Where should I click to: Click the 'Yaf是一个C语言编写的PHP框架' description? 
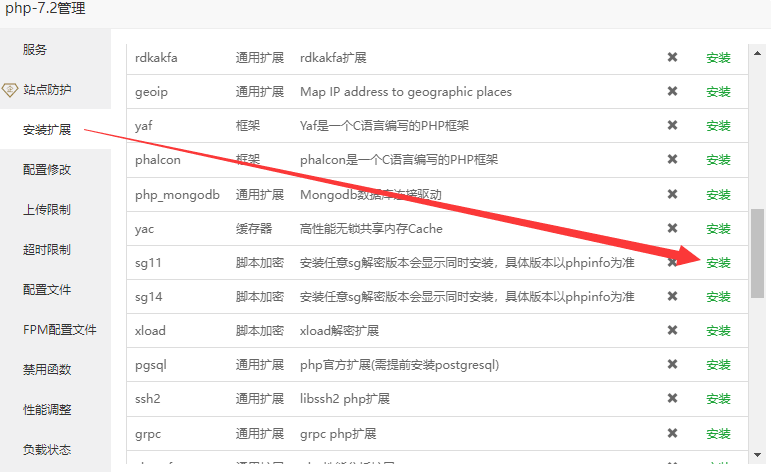(384, 125)
